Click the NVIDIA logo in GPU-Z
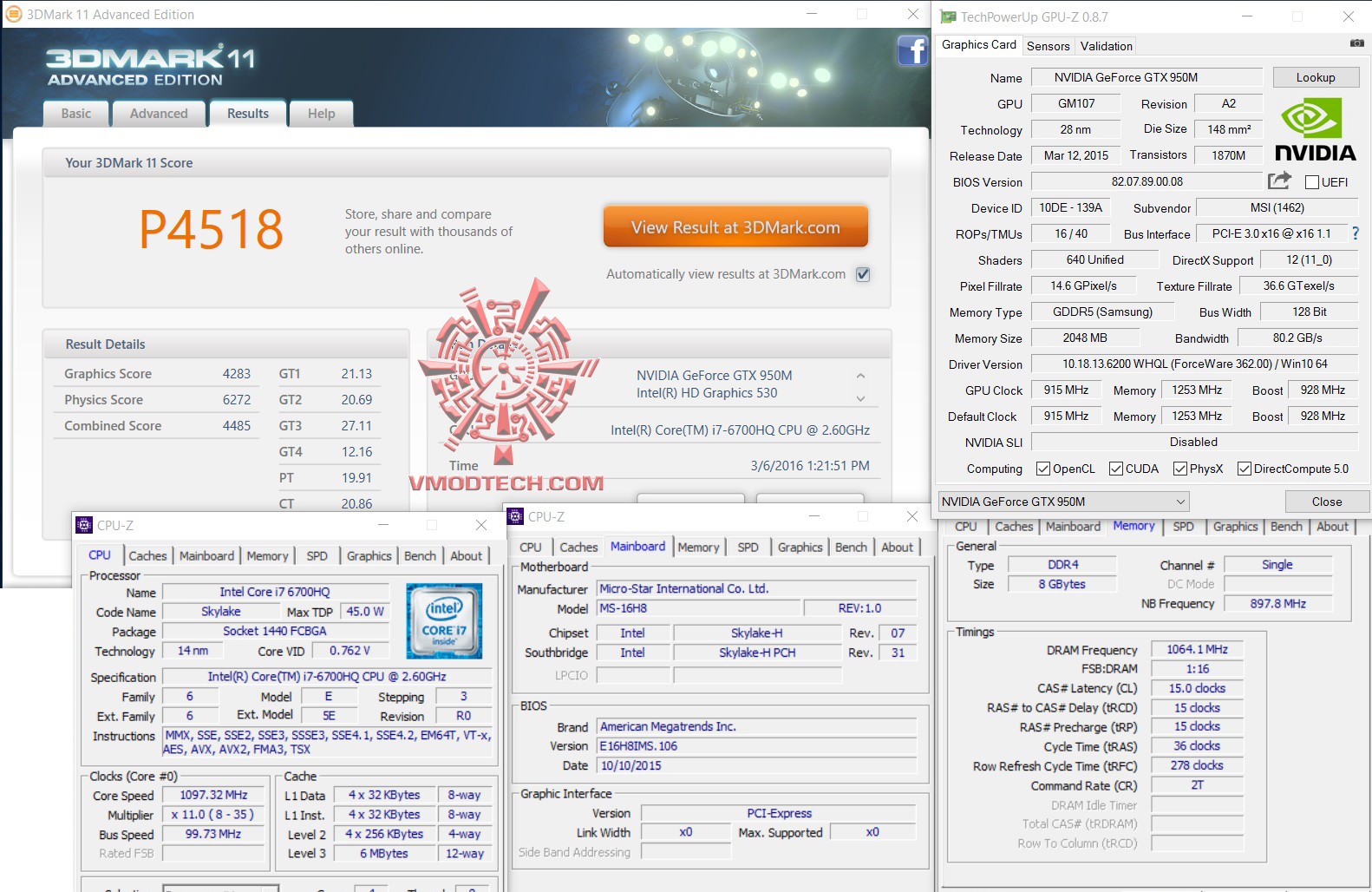 coord(1315,129)
